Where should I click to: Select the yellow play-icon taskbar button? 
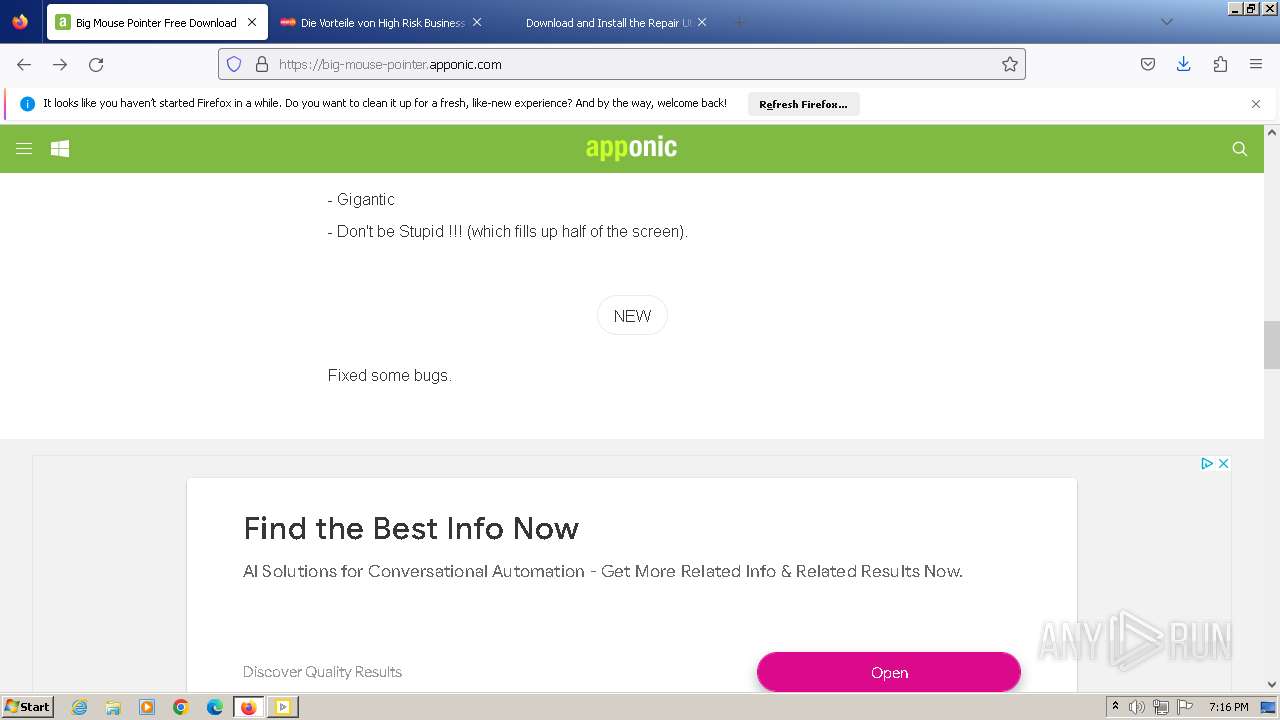tap(283, 707)
